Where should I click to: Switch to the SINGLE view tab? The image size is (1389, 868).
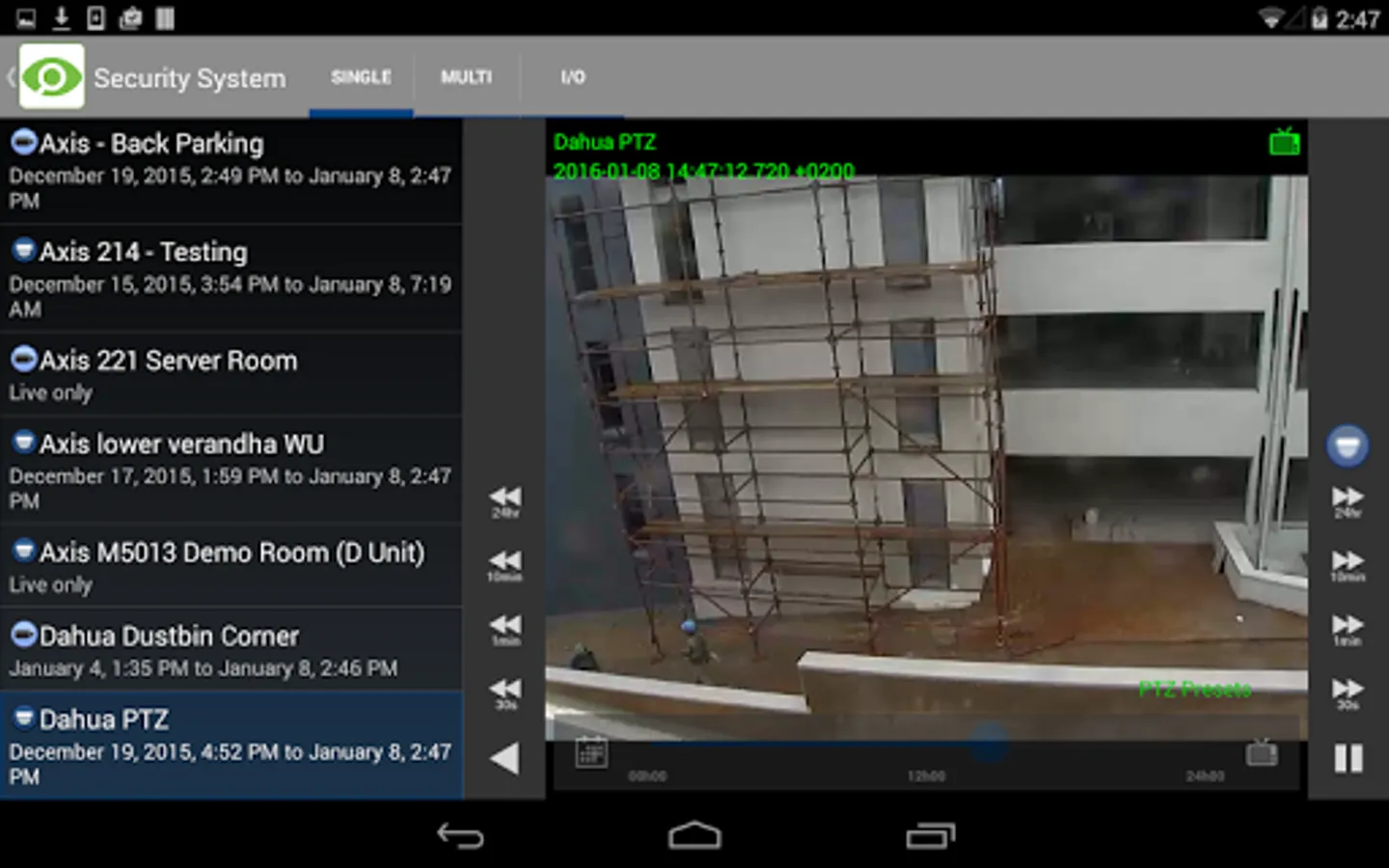tap(361, 77)
